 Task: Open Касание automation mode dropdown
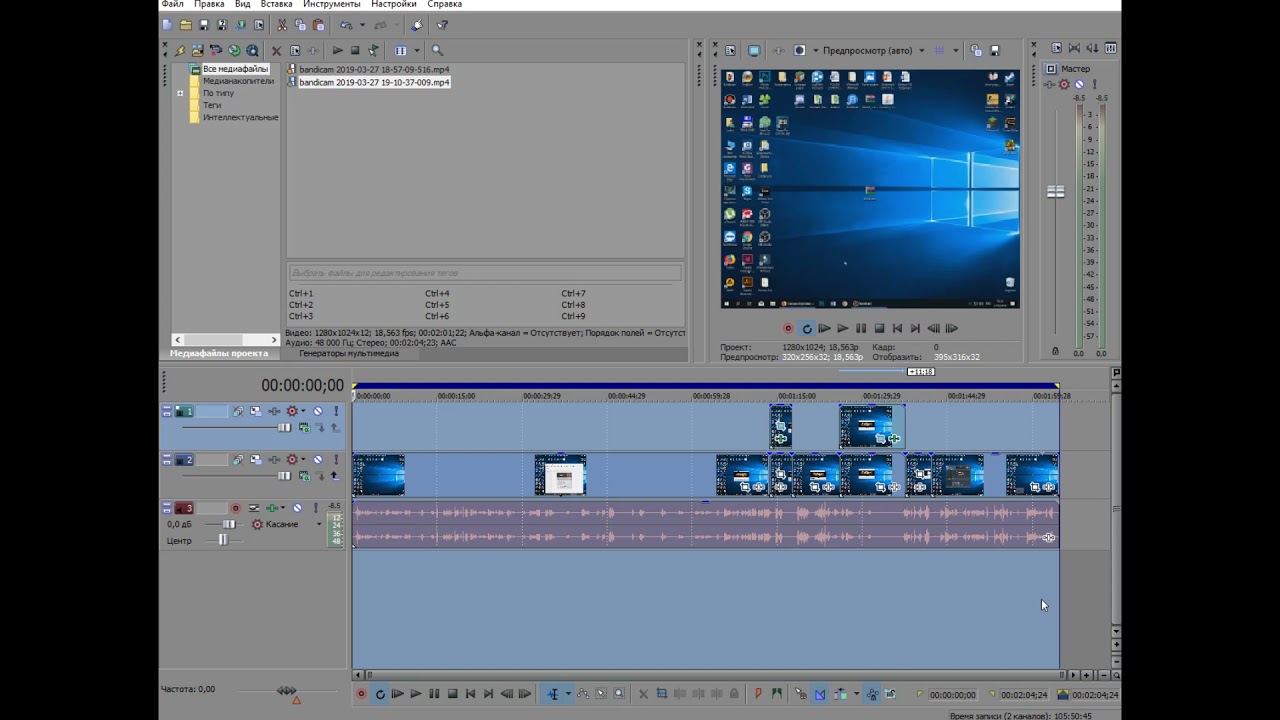click(x=319, y=524)
